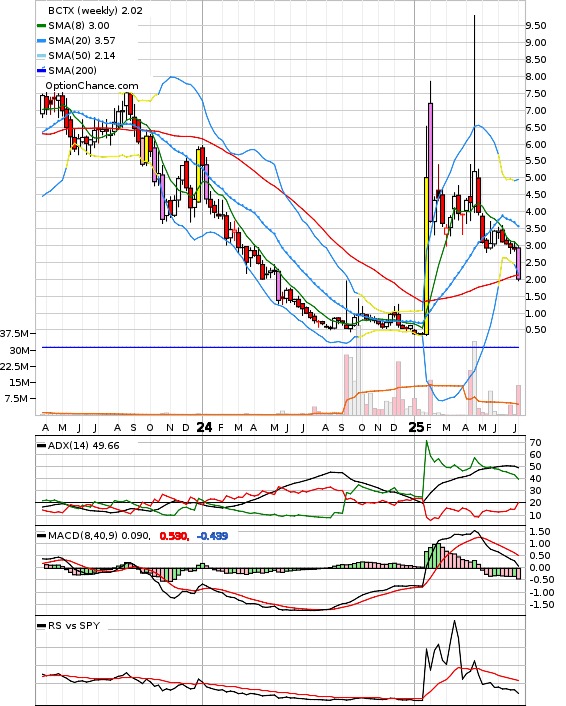Click the light blue SMA(50) legend swatch

pyautogui.click(x=41, y=56)
